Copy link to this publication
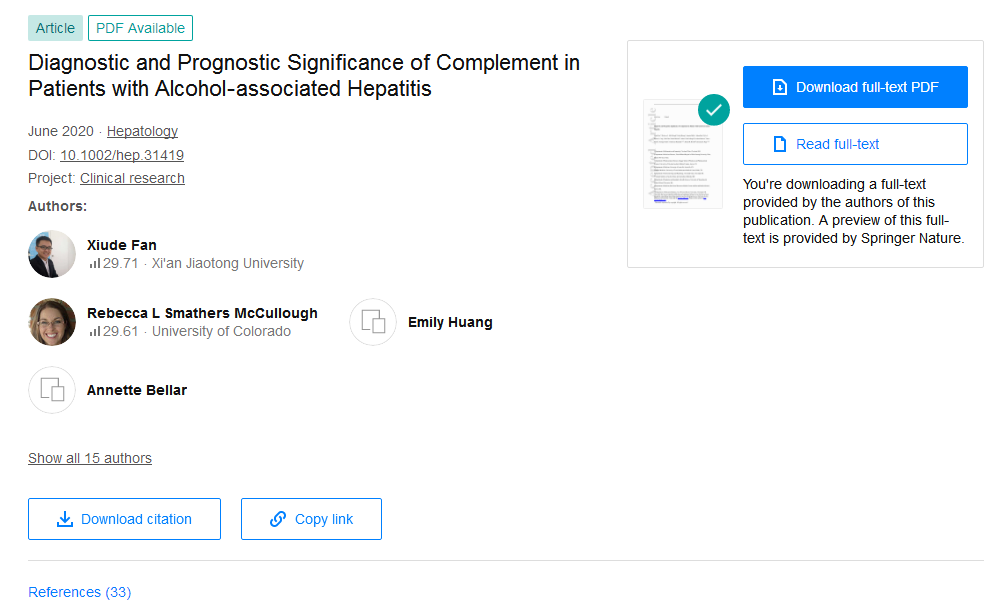This screenshot has width=991, height=607. point(311,519)
